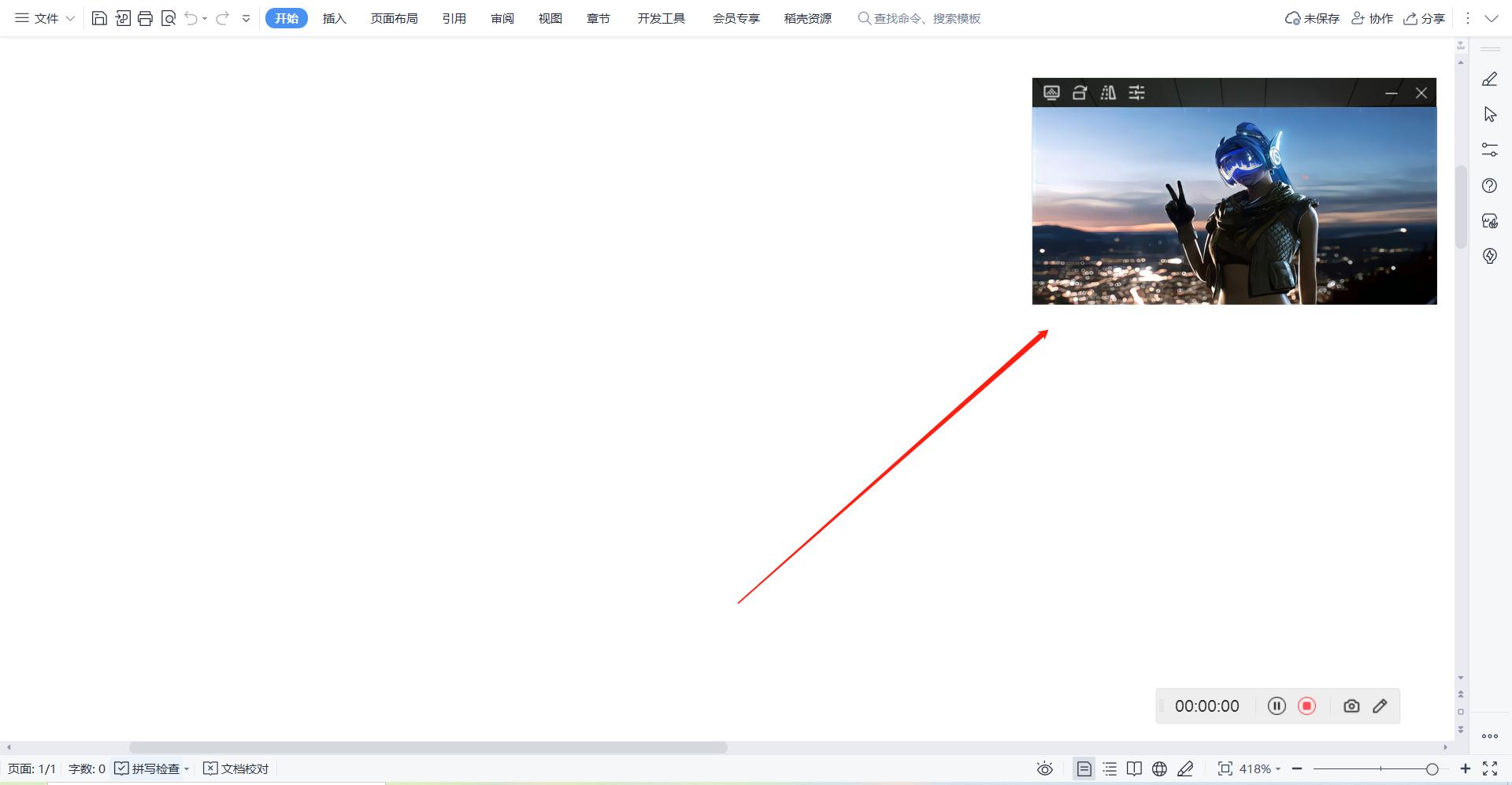Switch to the 插入 ribbon tab
Screen dimensions: 1512x785
pyautogui.click(x=334, y=18)
